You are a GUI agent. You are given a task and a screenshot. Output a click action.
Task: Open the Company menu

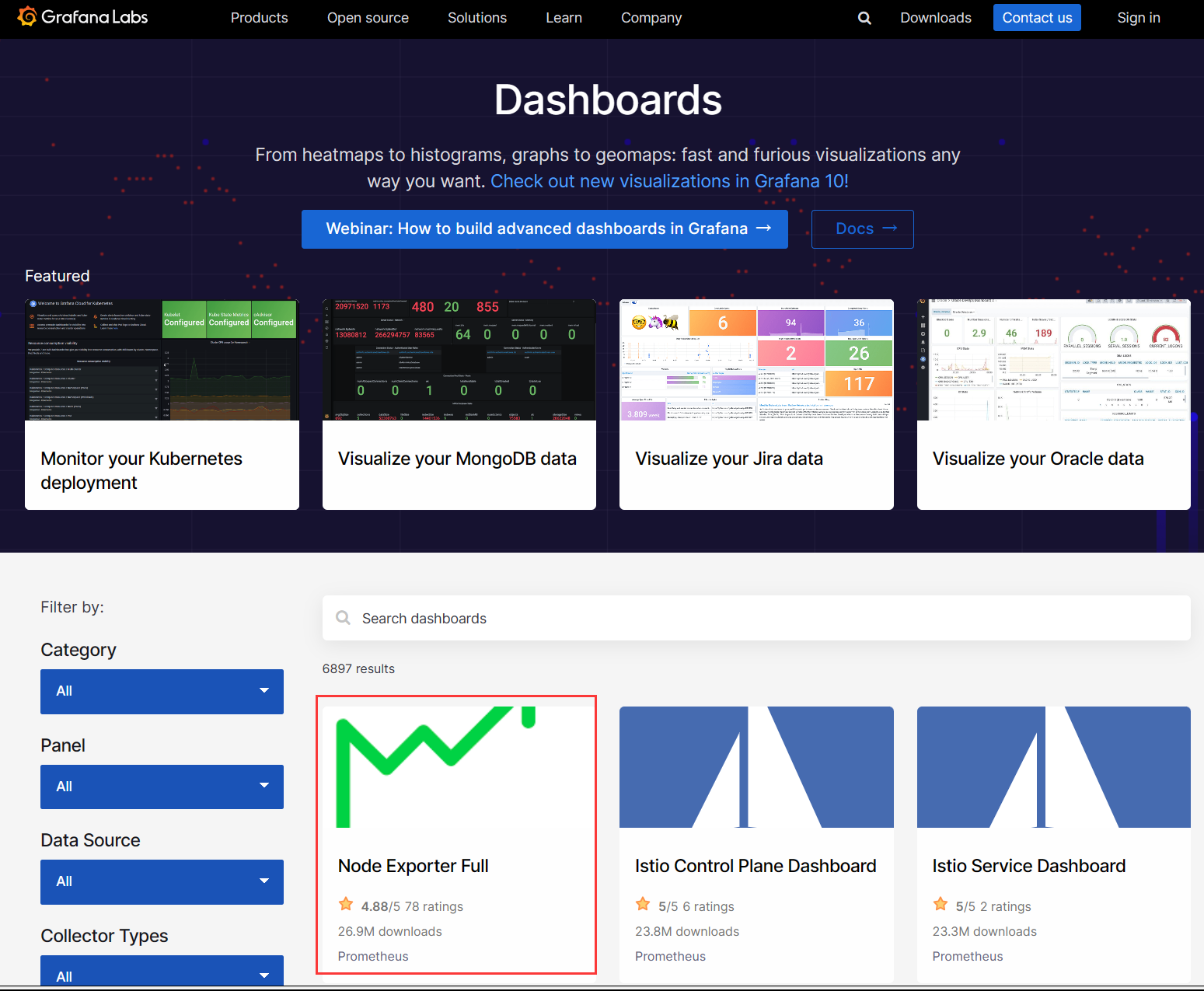tap(651, 18)
